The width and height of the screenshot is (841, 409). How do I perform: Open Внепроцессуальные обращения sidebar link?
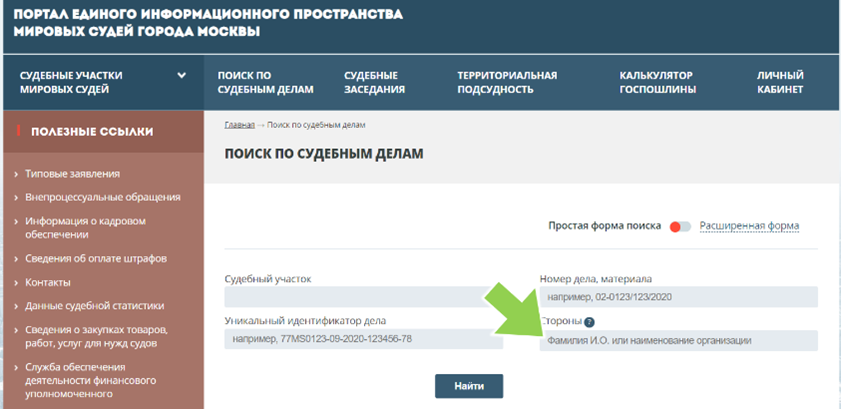pyautogui.click(x=102, y=197)
